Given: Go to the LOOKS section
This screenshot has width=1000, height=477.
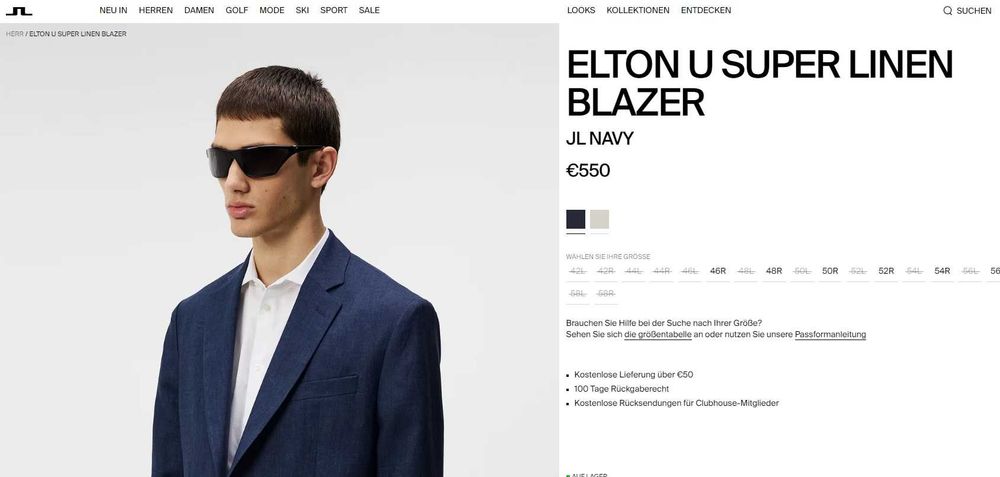Looking at the screenshot, I should click(581, 10).
